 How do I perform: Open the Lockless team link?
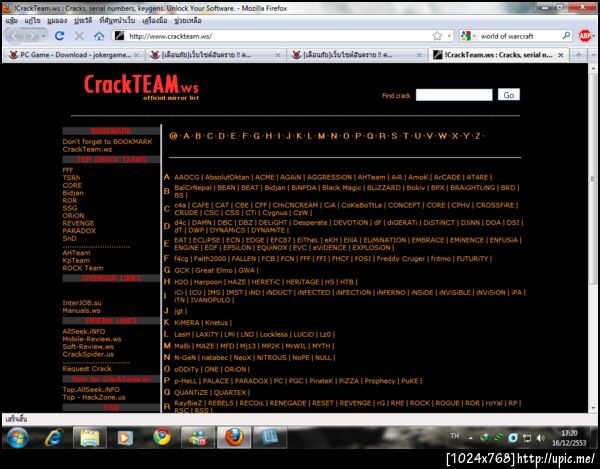click(x=274, y=335)
